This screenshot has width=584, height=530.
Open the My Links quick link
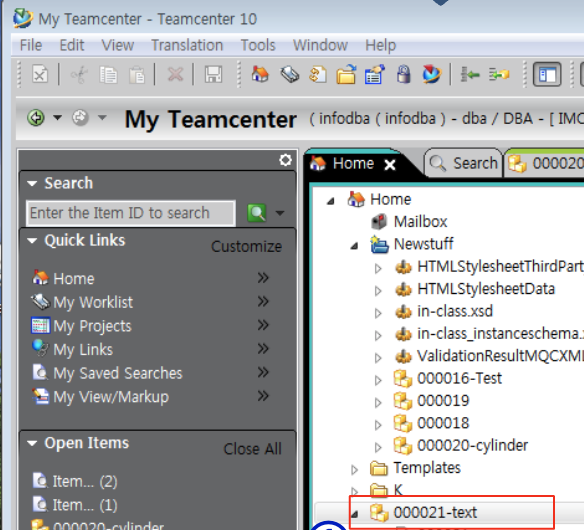(83, 350)
